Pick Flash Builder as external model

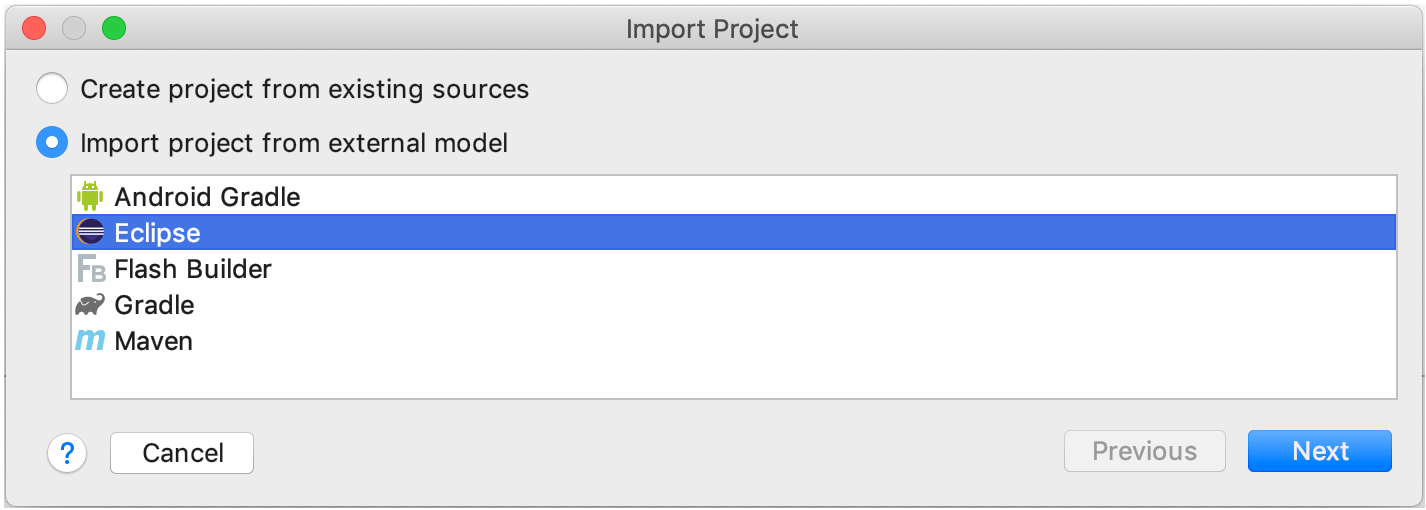pyautogui.click(x=734, y=269)
